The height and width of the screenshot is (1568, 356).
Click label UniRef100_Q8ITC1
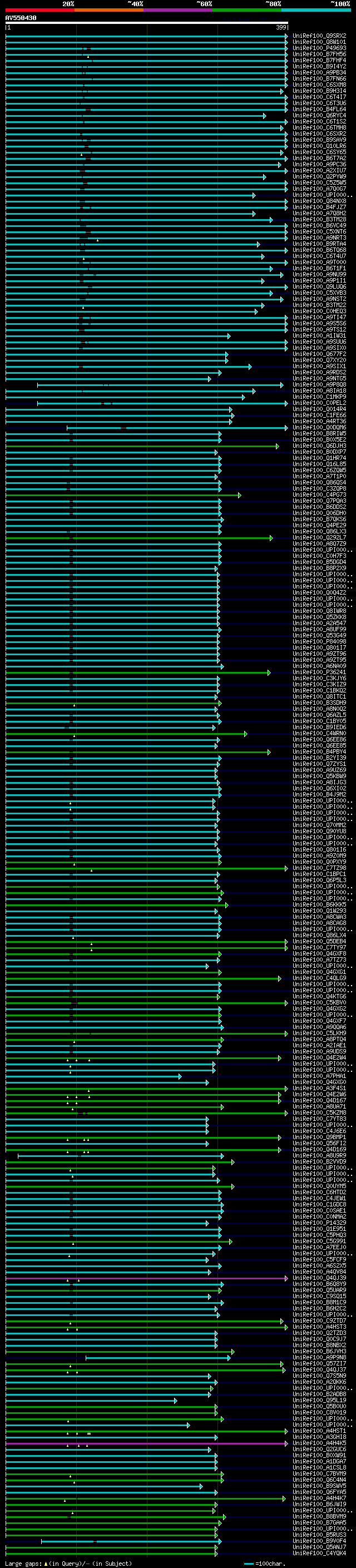pos(319,697)
